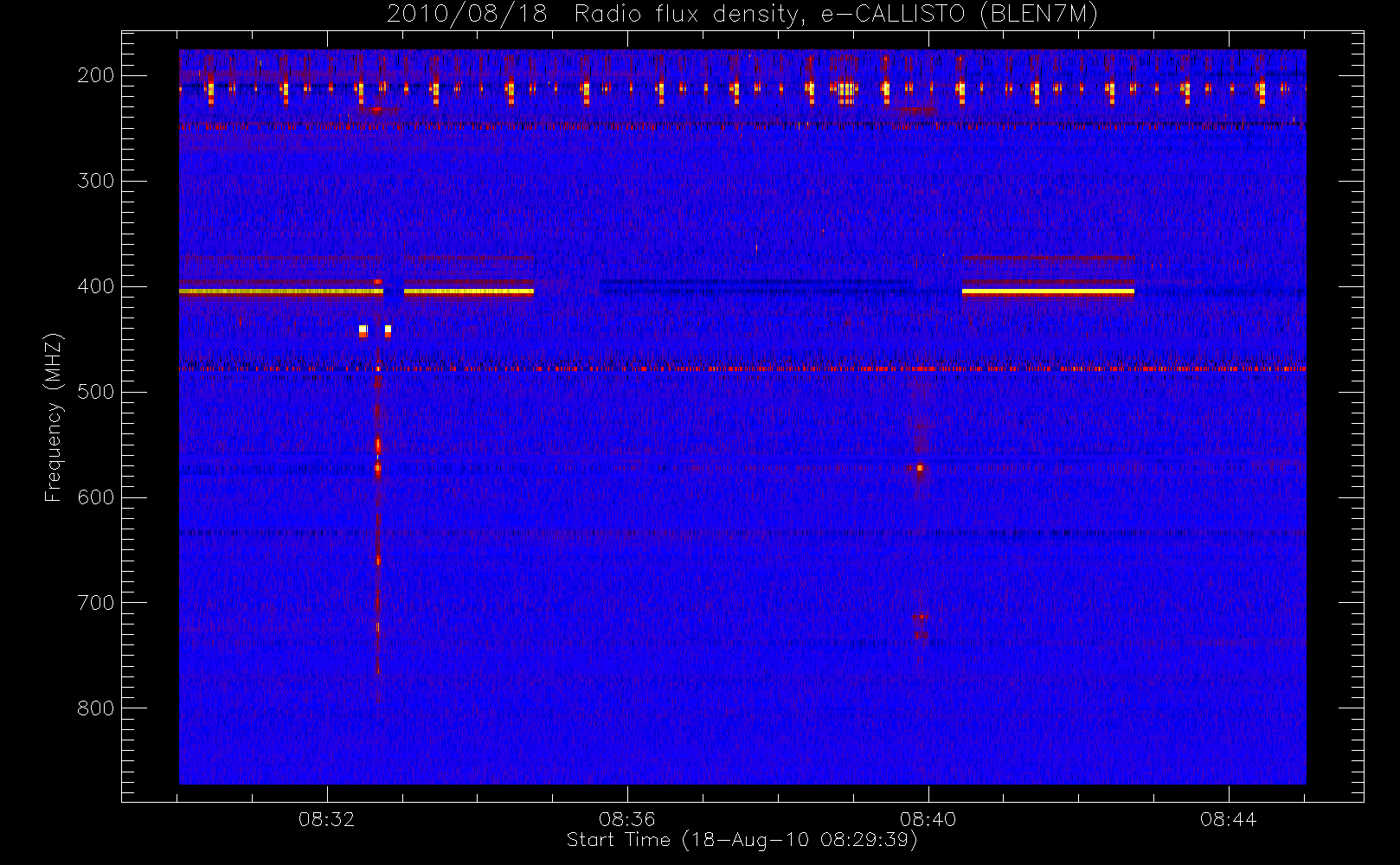Click the 300 frequency tick label

tap(95, 181)
